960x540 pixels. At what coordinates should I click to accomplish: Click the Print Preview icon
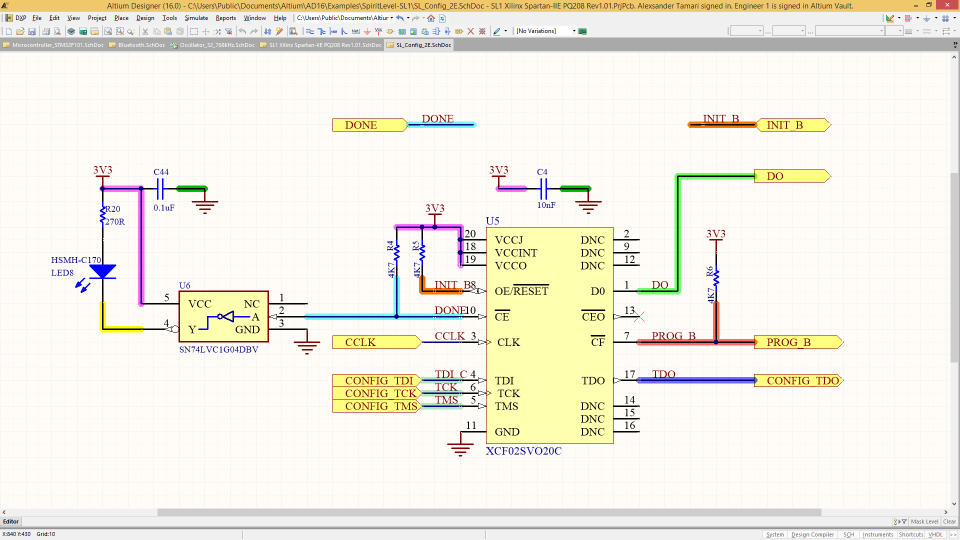[x=58, y=31]
